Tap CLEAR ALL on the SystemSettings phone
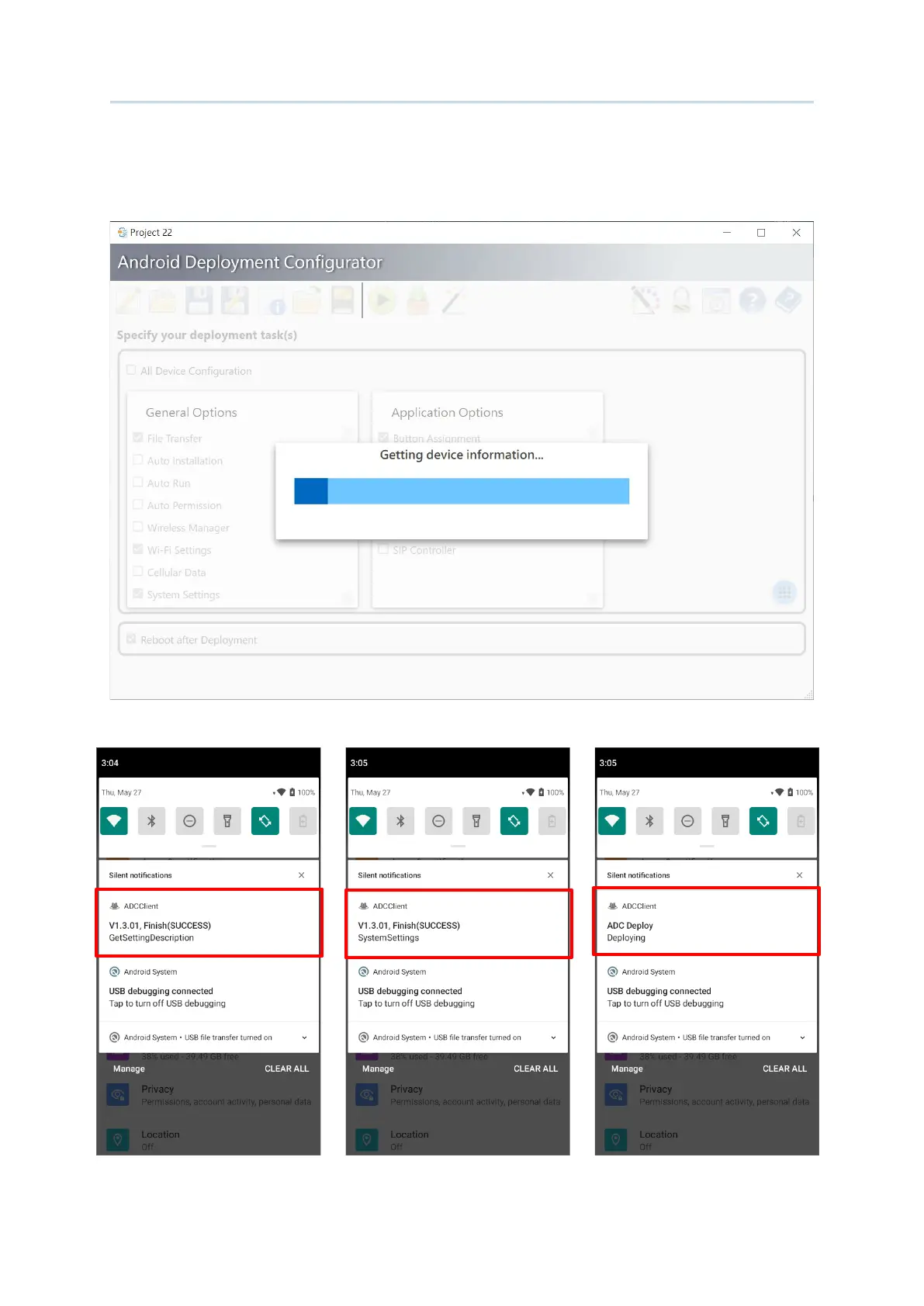The width and height of the screenshot is (924, 1306). point(536,1069)
